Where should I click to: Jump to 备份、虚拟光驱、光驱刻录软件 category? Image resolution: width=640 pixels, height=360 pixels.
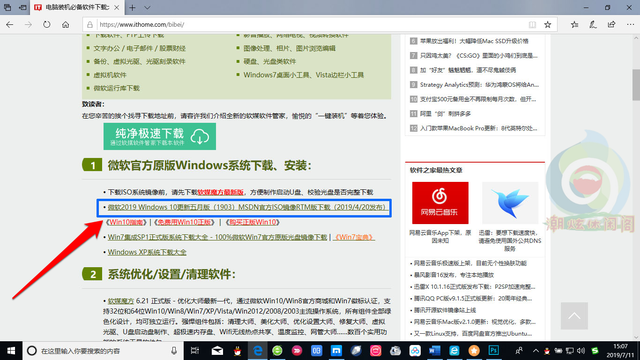140,62
